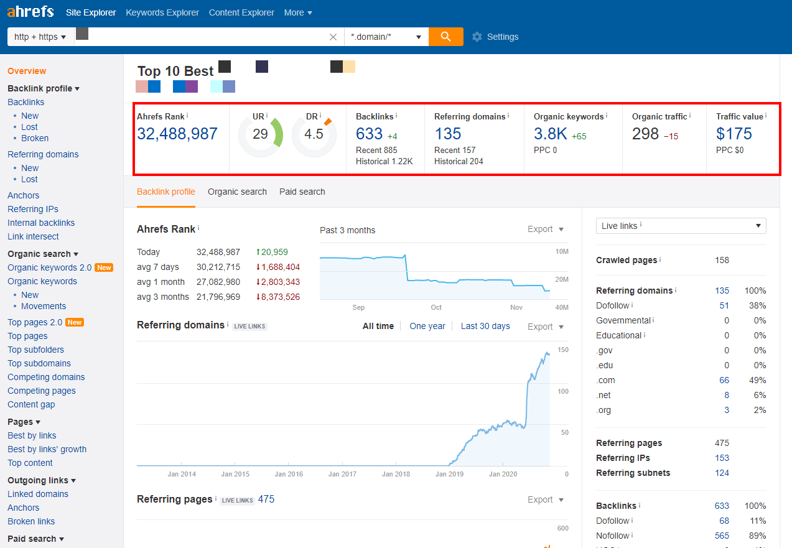This screenshot has height=548, width=792.
Task: Open the Competing domains link in sidebar
Action: point(46,377)
